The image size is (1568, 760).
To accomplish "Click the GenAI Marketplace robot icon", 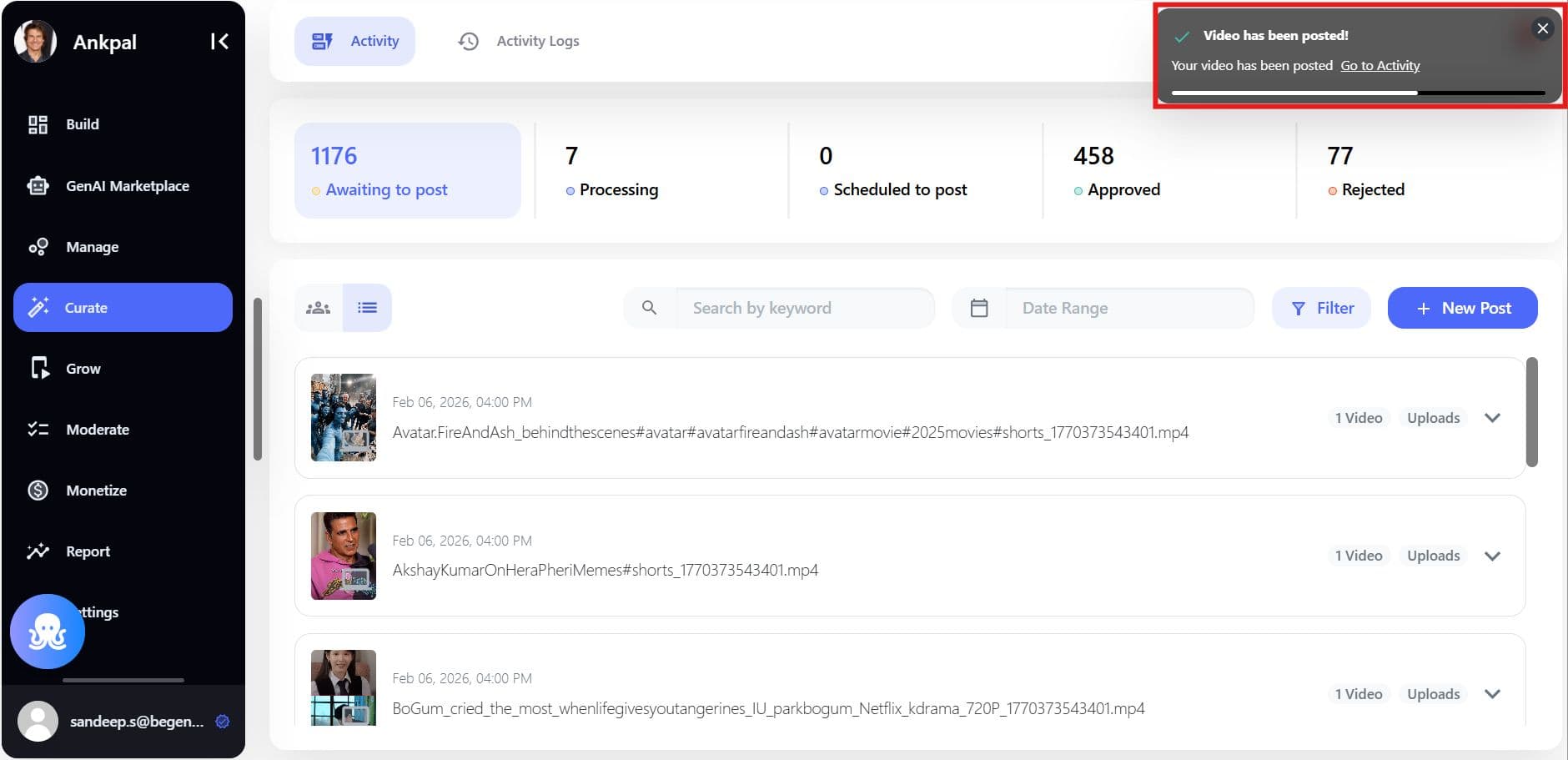I will [38, 186].
